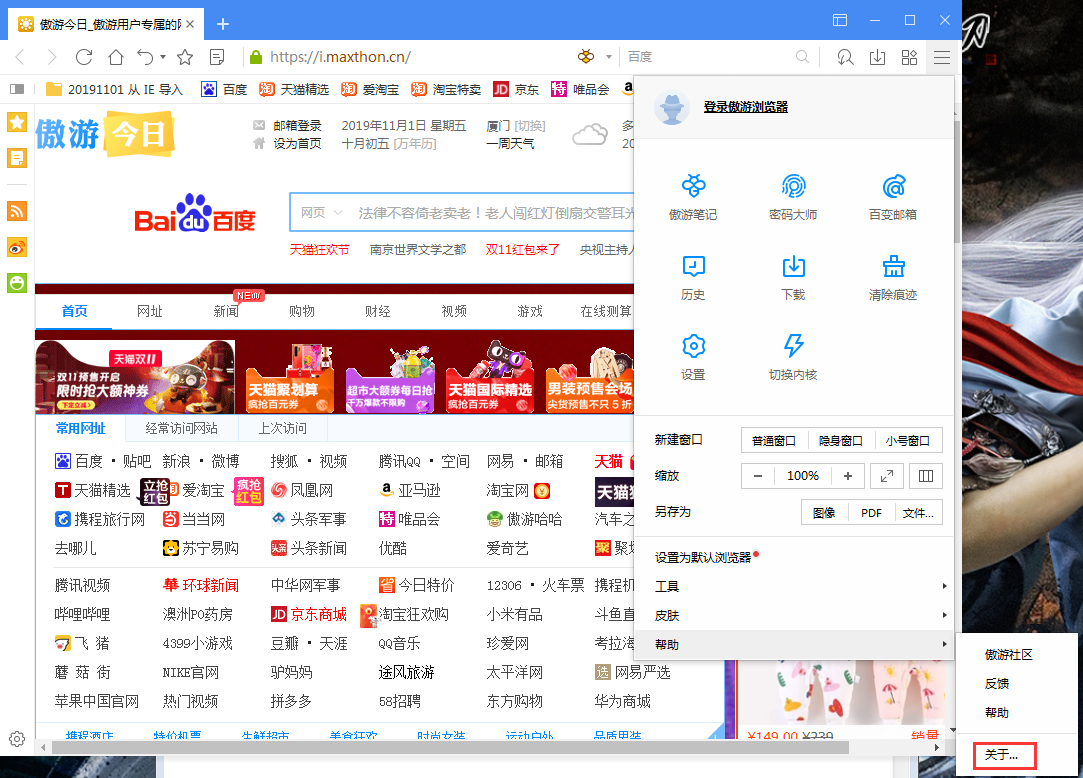Open the Downloads (下载) panel
This screenshot has height=778, width=1083.
click(793, 277)
